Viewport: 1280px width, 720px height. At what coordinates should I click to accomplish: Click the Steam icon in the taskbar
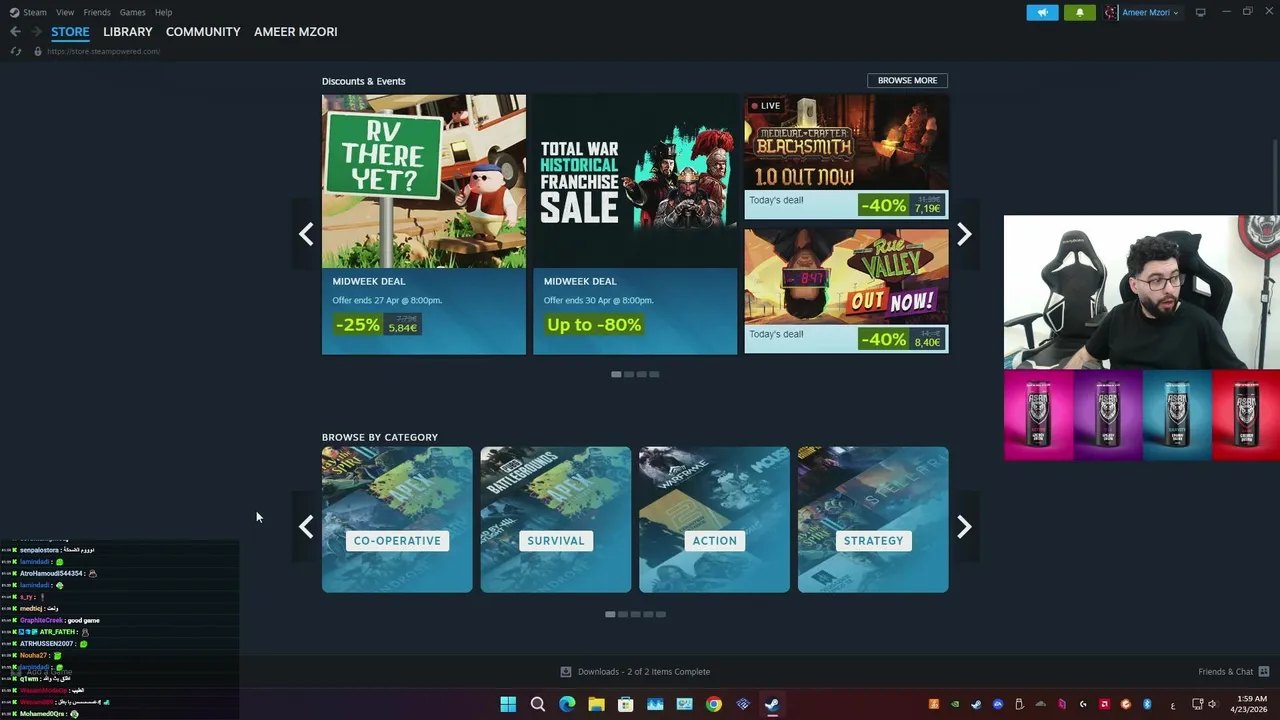pos(772,704)
